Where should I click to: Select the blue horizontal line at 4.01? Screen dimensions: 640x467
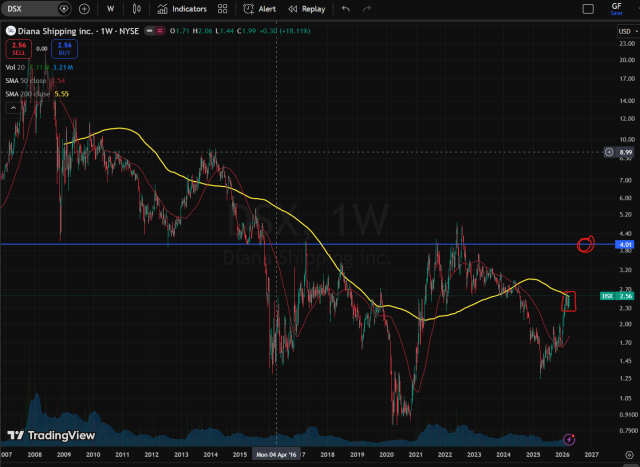point(300,244)
